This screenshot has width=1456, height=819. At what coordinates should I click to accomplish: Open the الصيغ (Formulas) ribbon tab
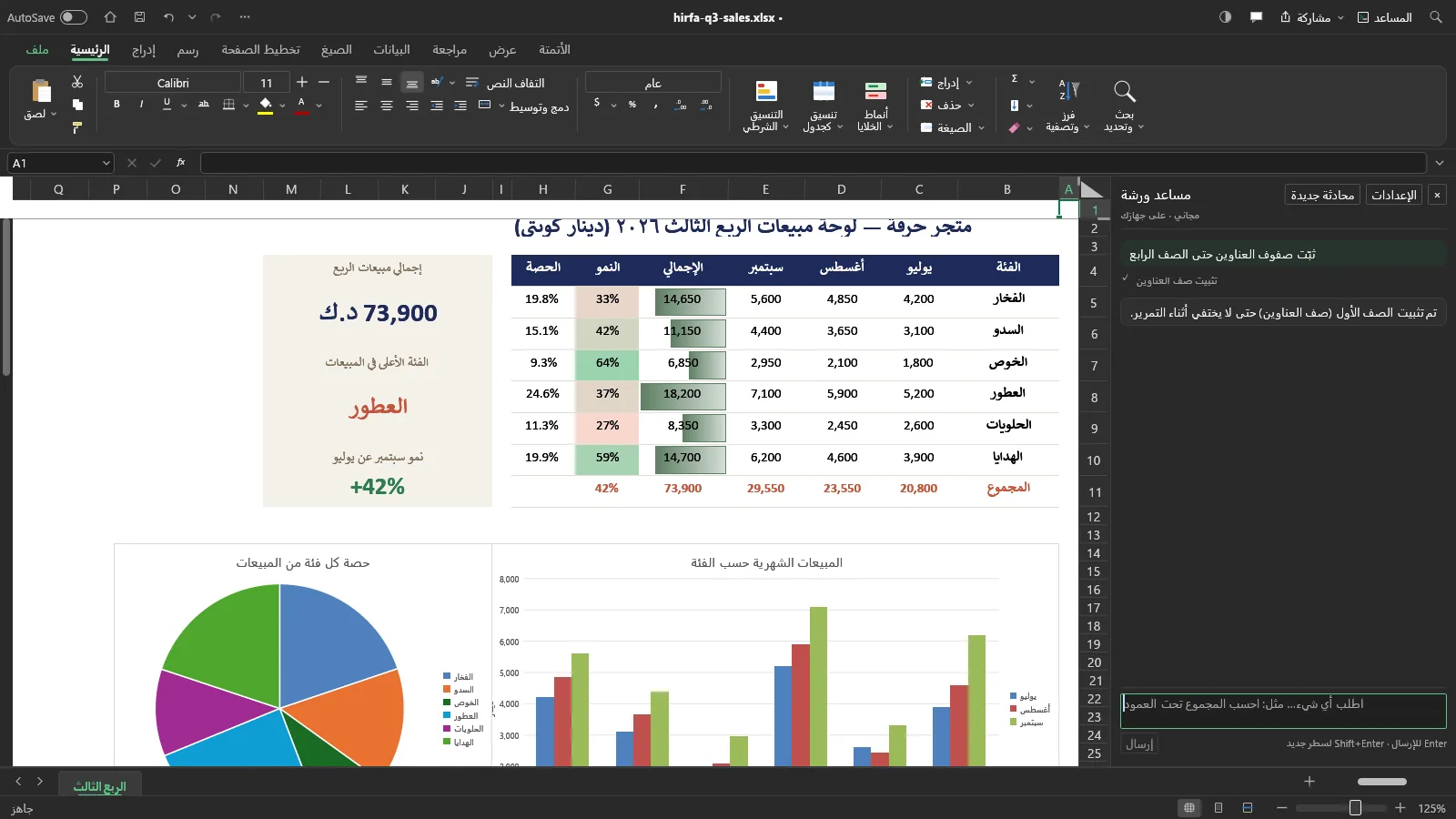point(337,49)
